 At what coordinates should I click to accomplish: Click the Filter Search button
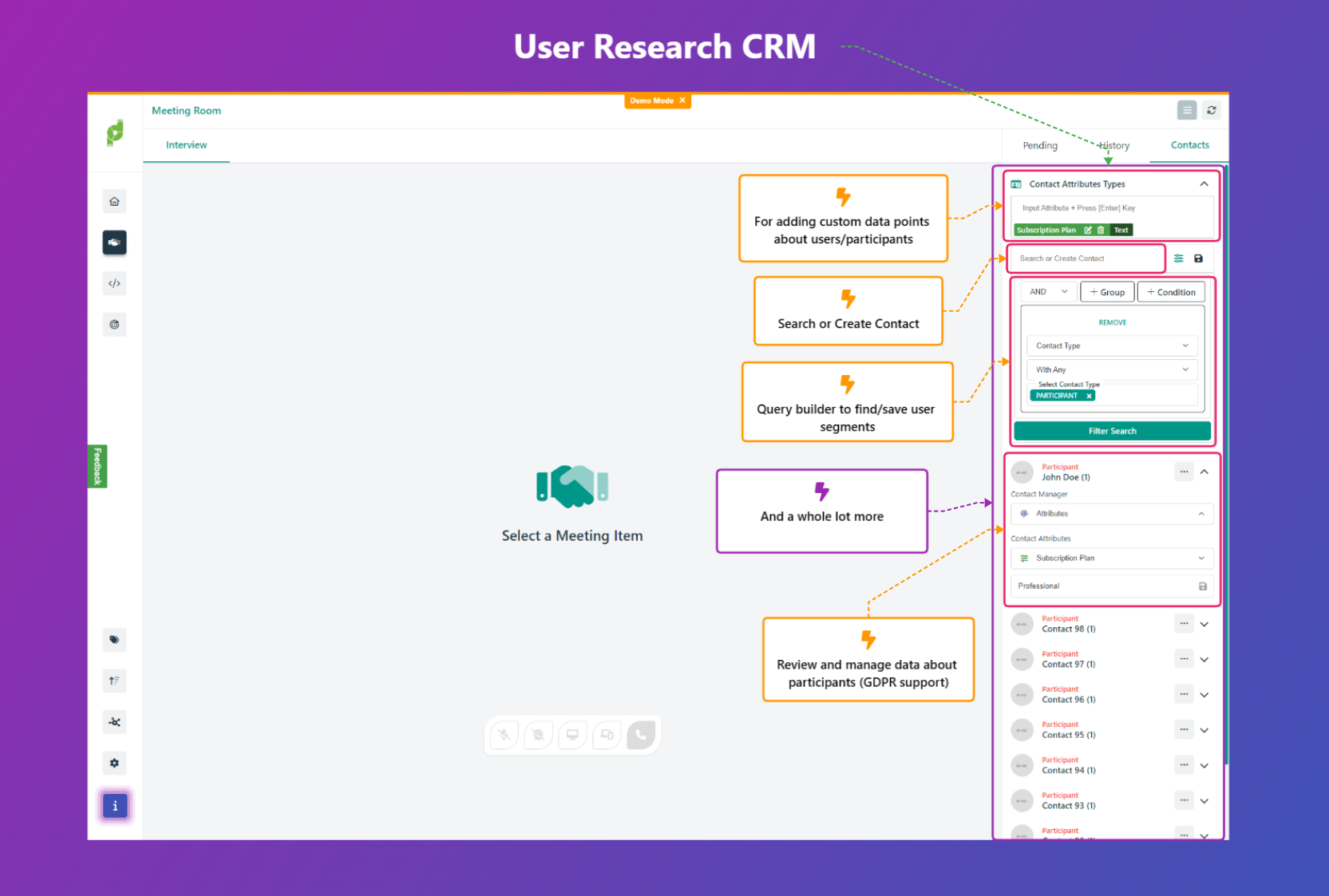click(1112, 431)
